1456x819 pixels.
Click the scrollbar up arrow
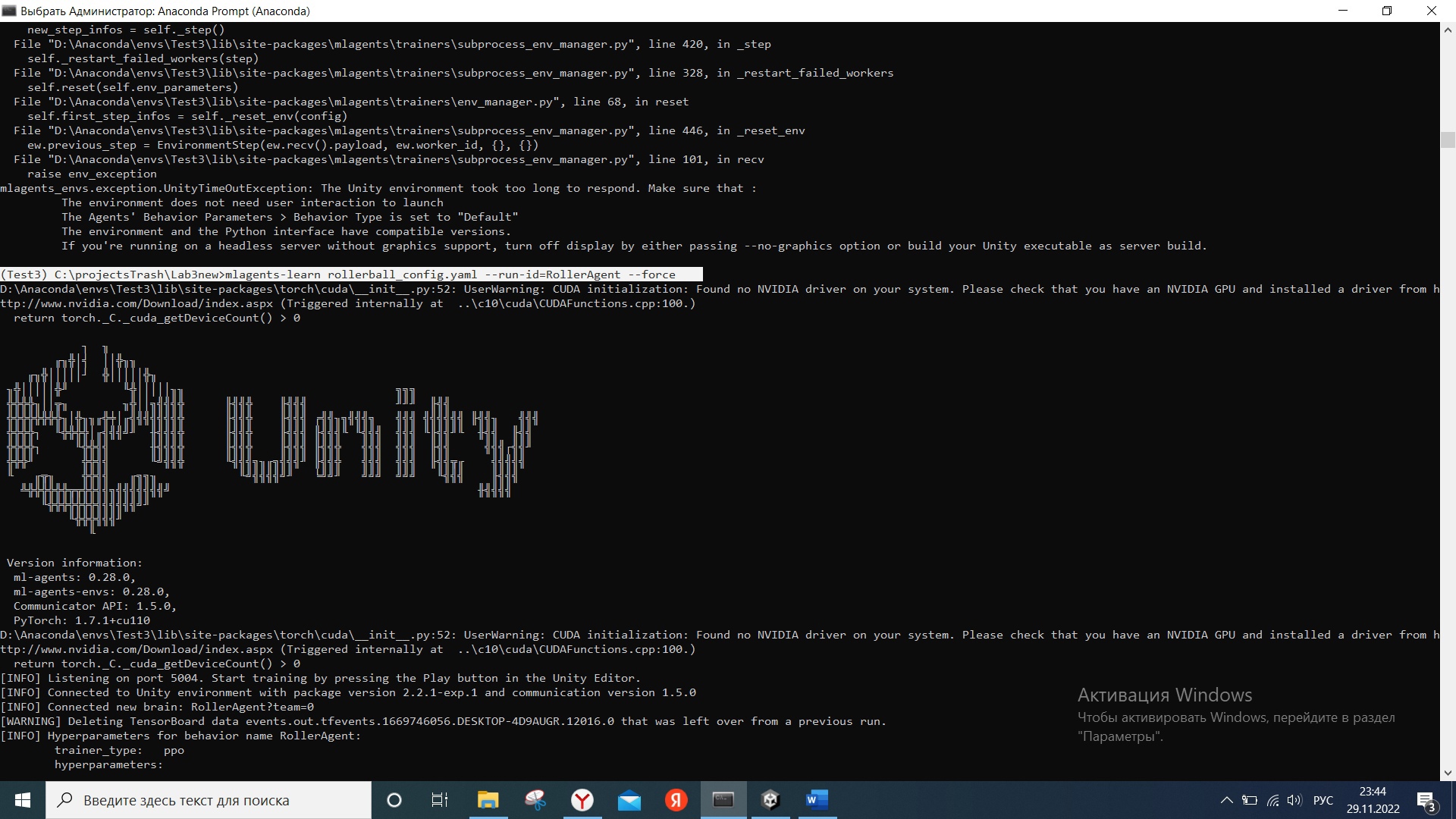coord(1448,30)
